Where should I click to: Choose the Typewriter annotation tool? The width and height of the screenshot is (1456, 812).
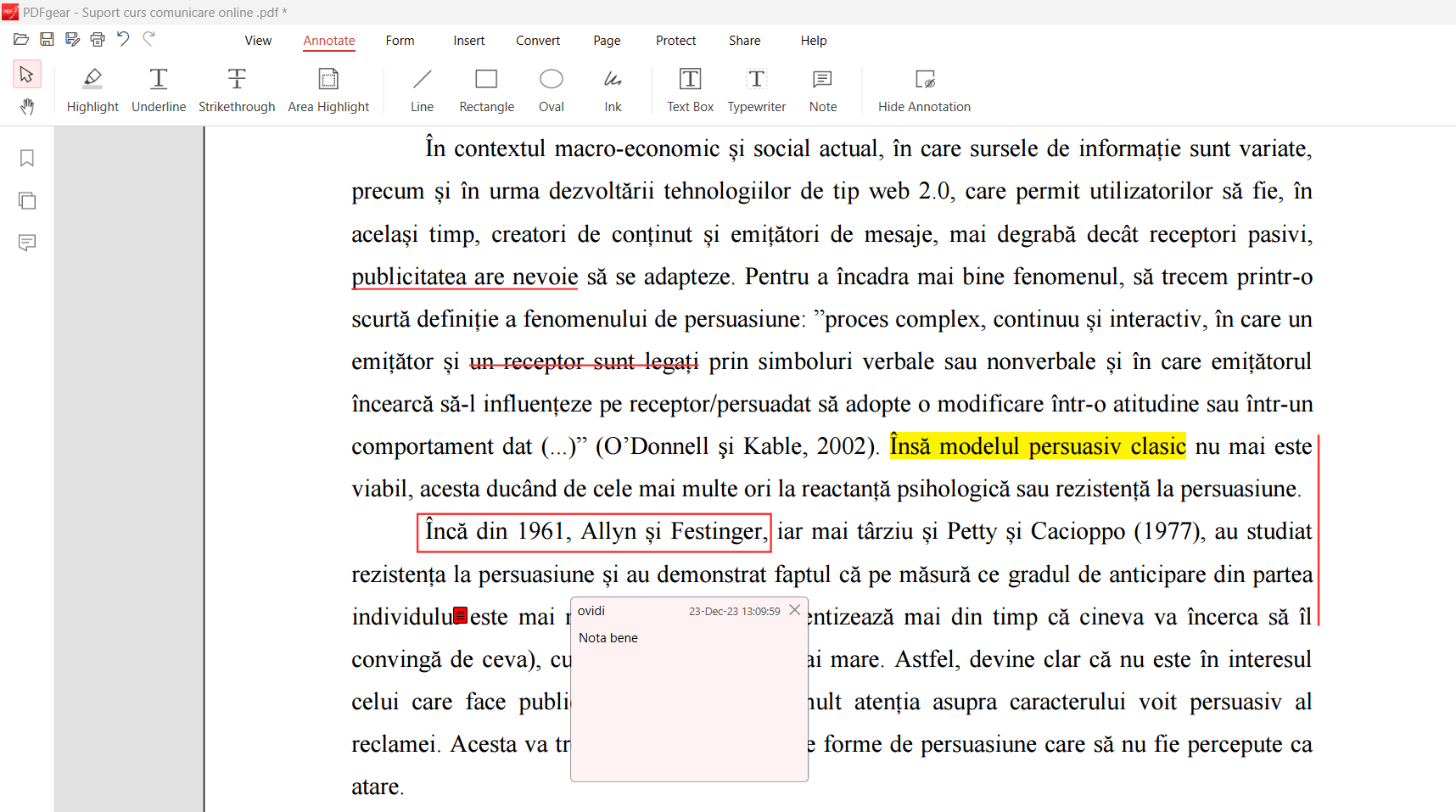click(756, 89)
